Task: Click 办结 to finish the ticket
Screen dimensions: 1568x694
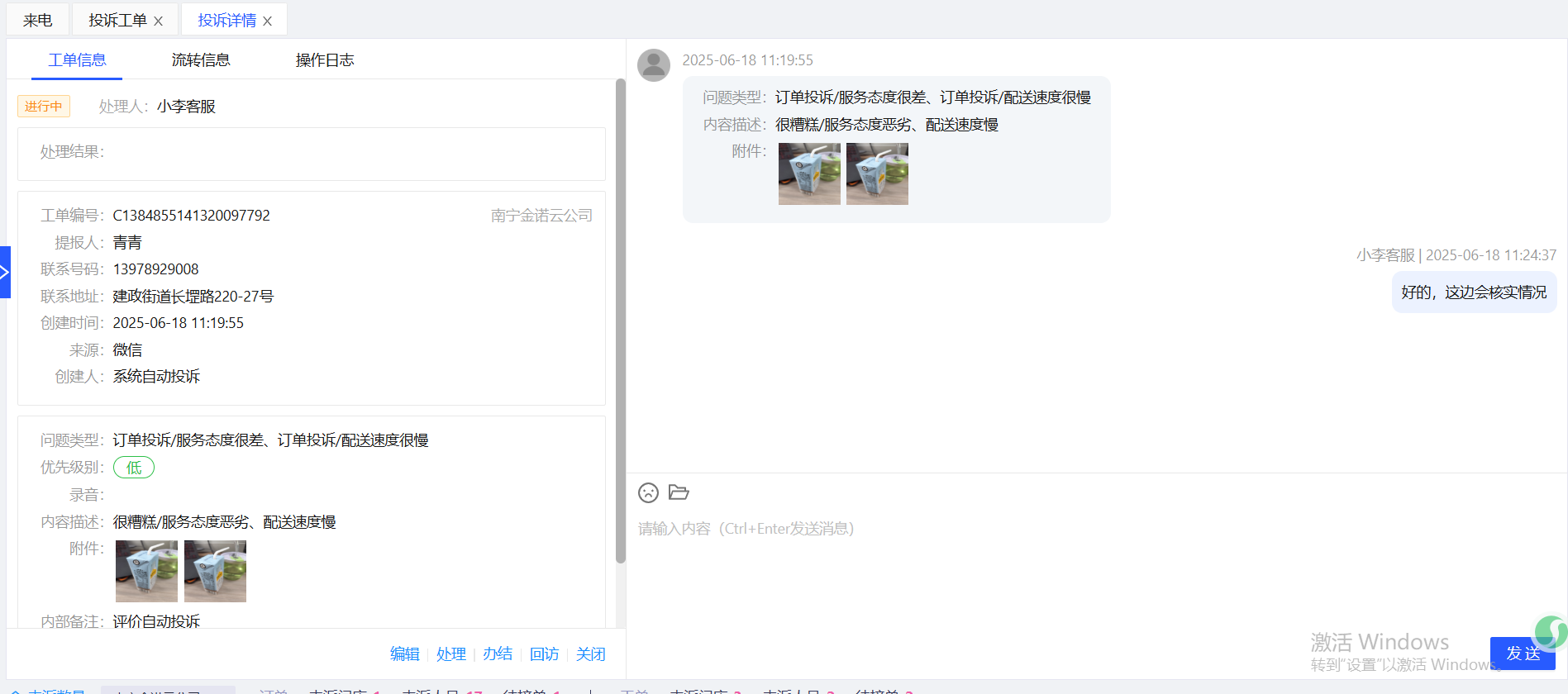Action: 498,654
